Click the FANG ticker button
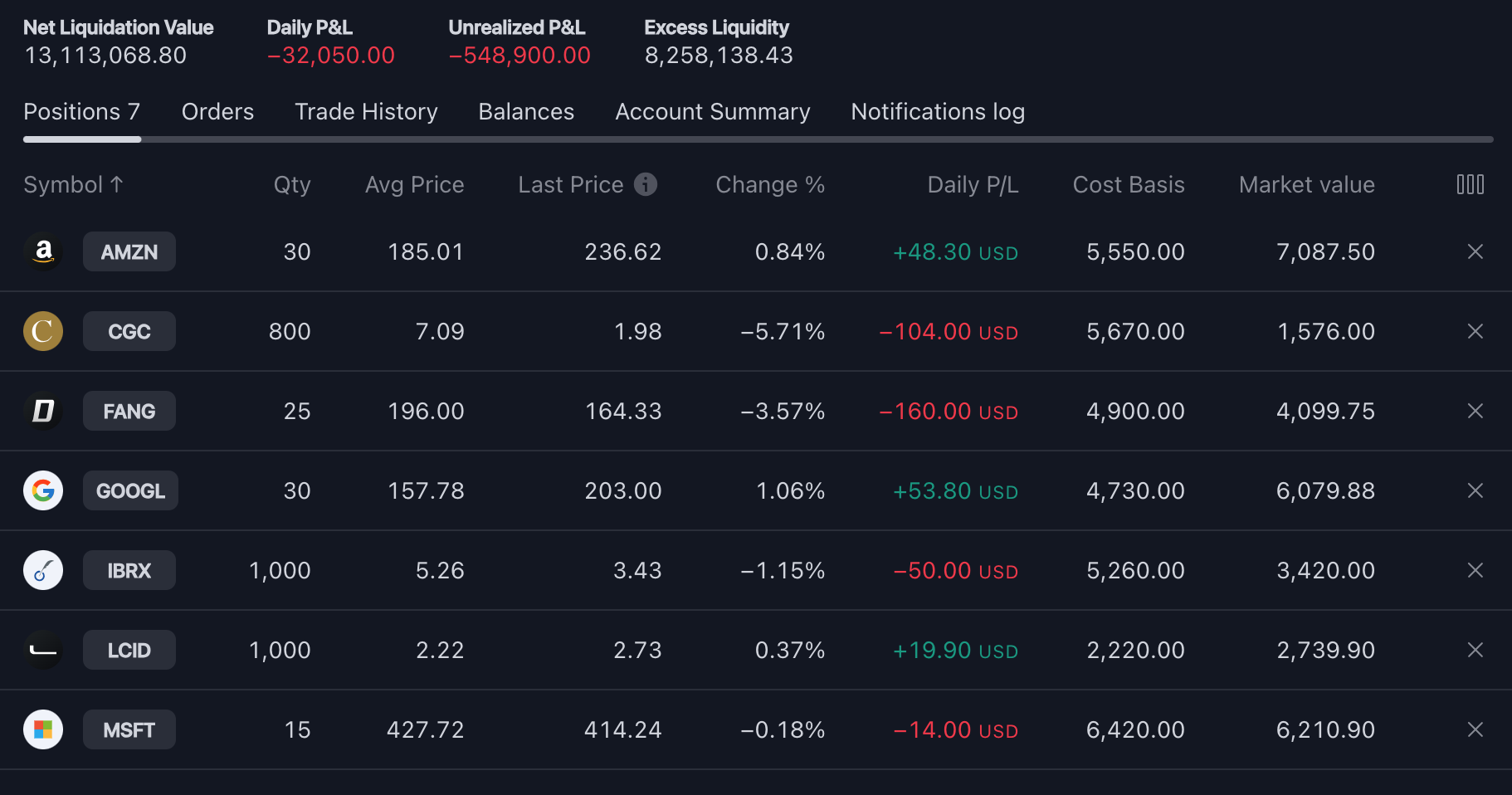1512x795 pixels. click(129, 411)
